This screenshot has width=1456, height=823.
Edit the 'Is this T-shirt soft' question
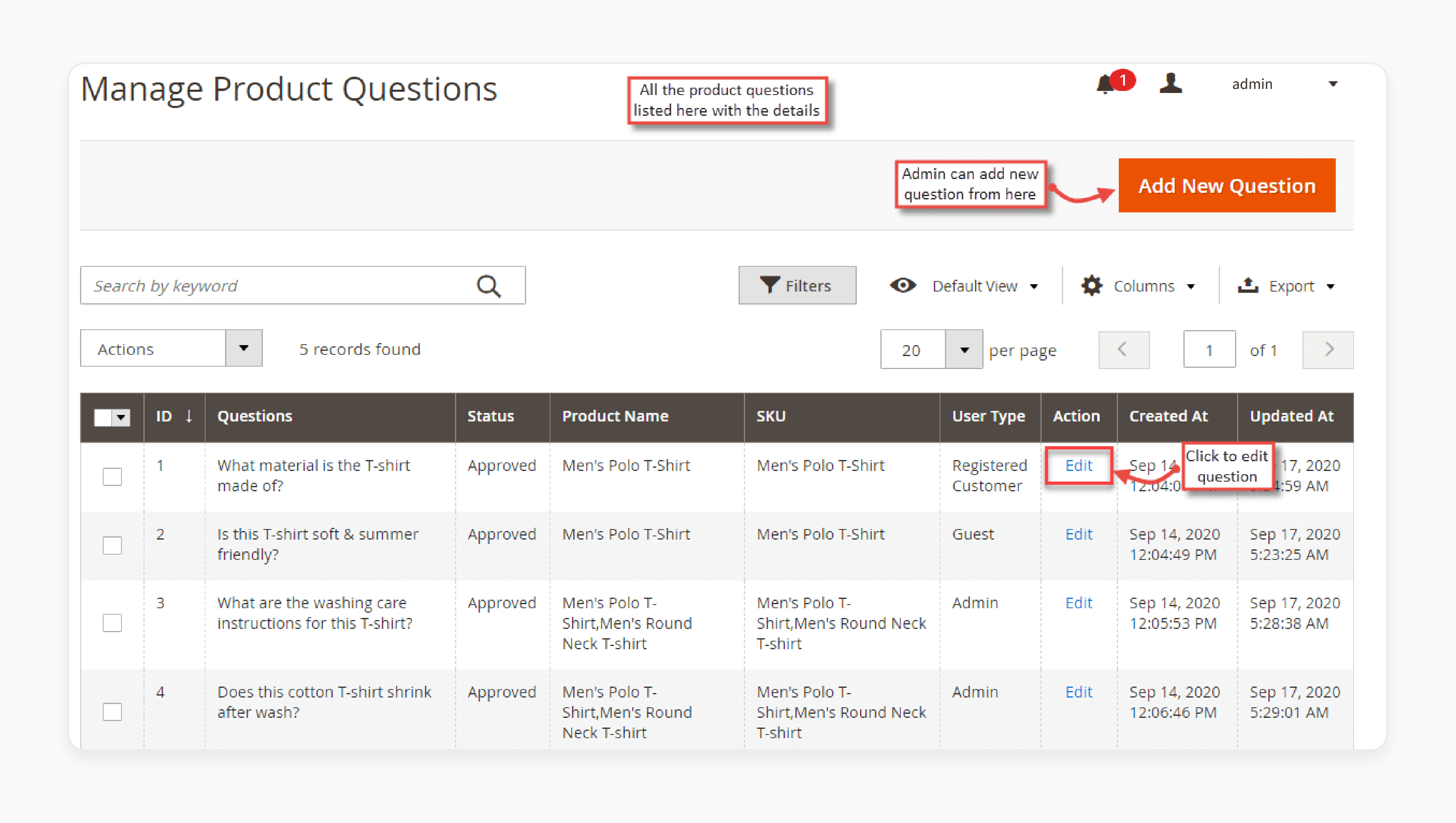[x=1078, y=534]
